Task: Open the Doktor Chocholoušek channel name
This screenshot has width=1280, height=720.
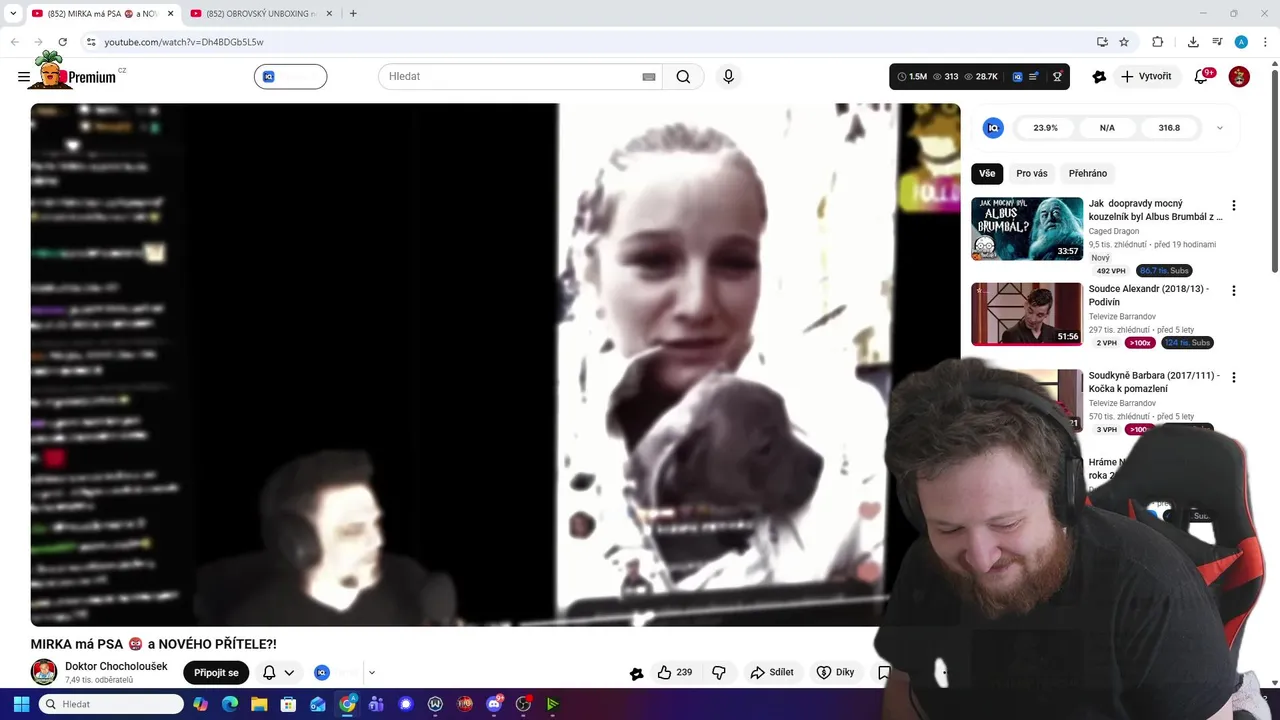Action: (x=116, y=666)
